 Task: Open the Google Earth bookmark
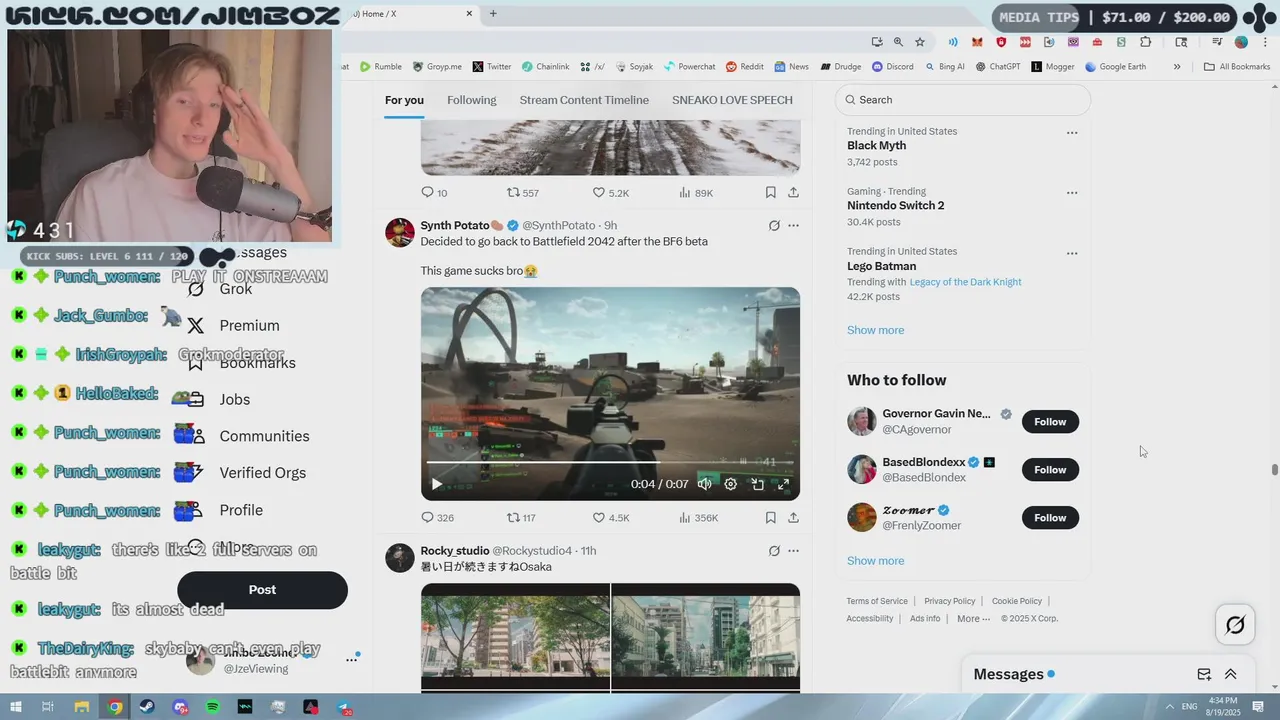click(x=1115, y=67)
